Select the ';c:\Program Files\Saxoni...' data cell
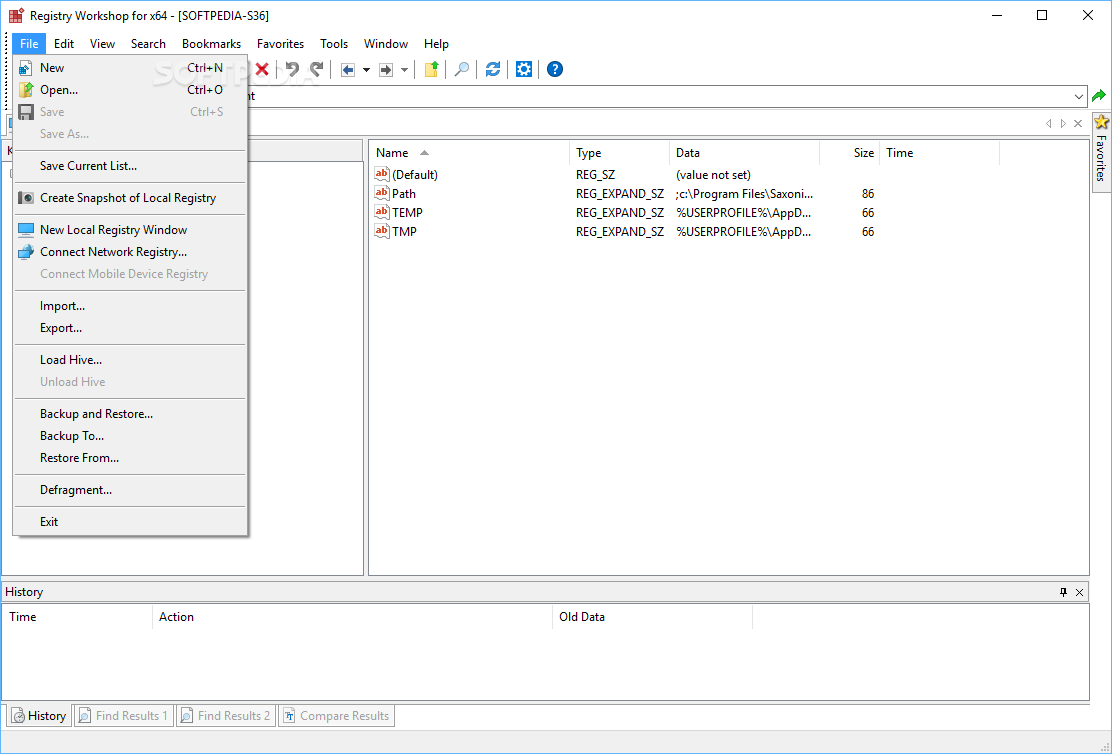This screenshot has width=1112, height=754. (x=744, y=194)
